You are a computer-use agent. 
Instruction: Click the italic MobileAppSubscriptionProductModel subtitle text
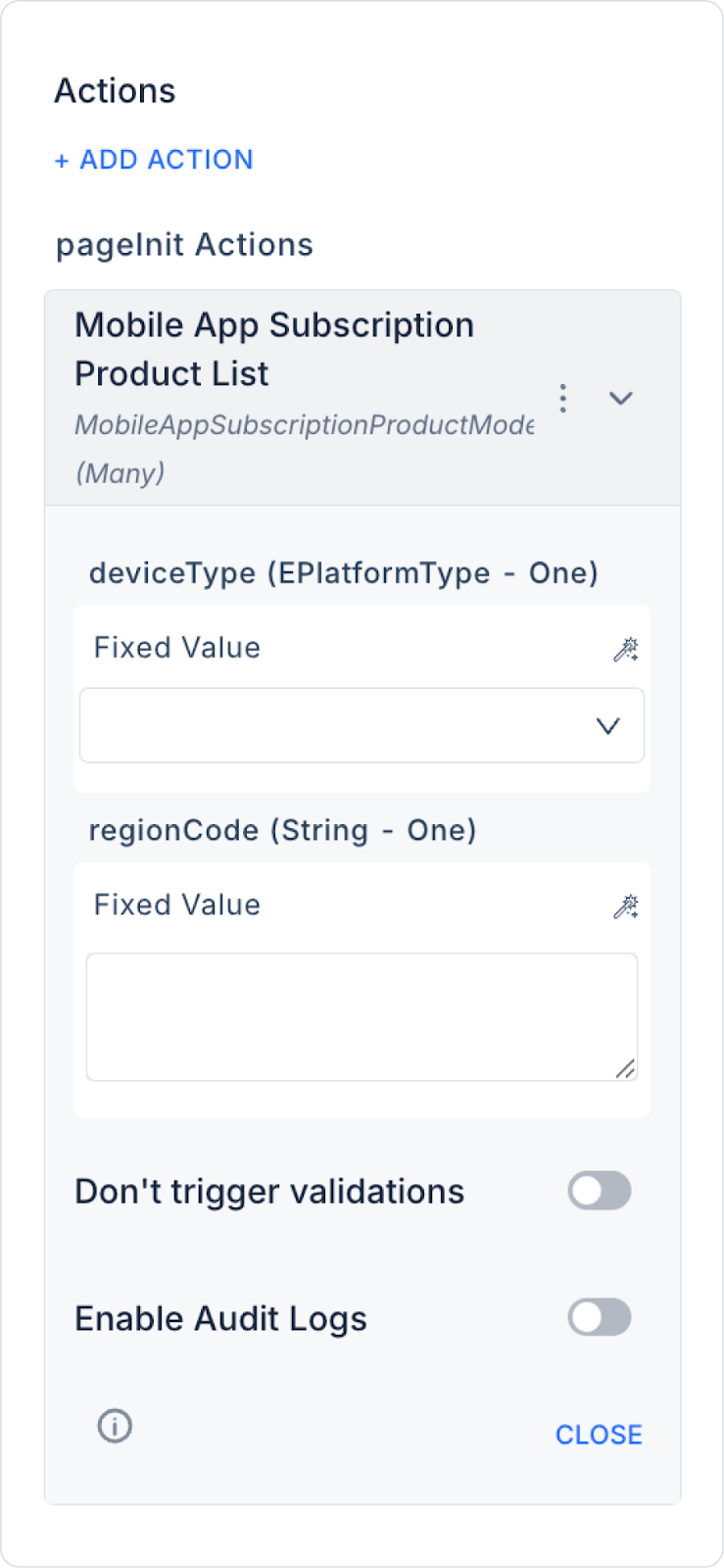304,425
